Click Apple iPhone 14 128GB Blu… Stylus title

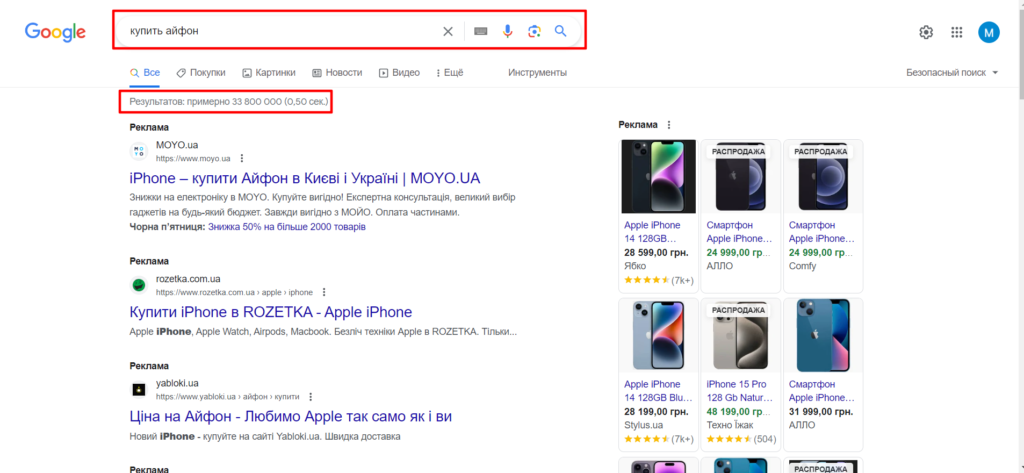[656, 391]
